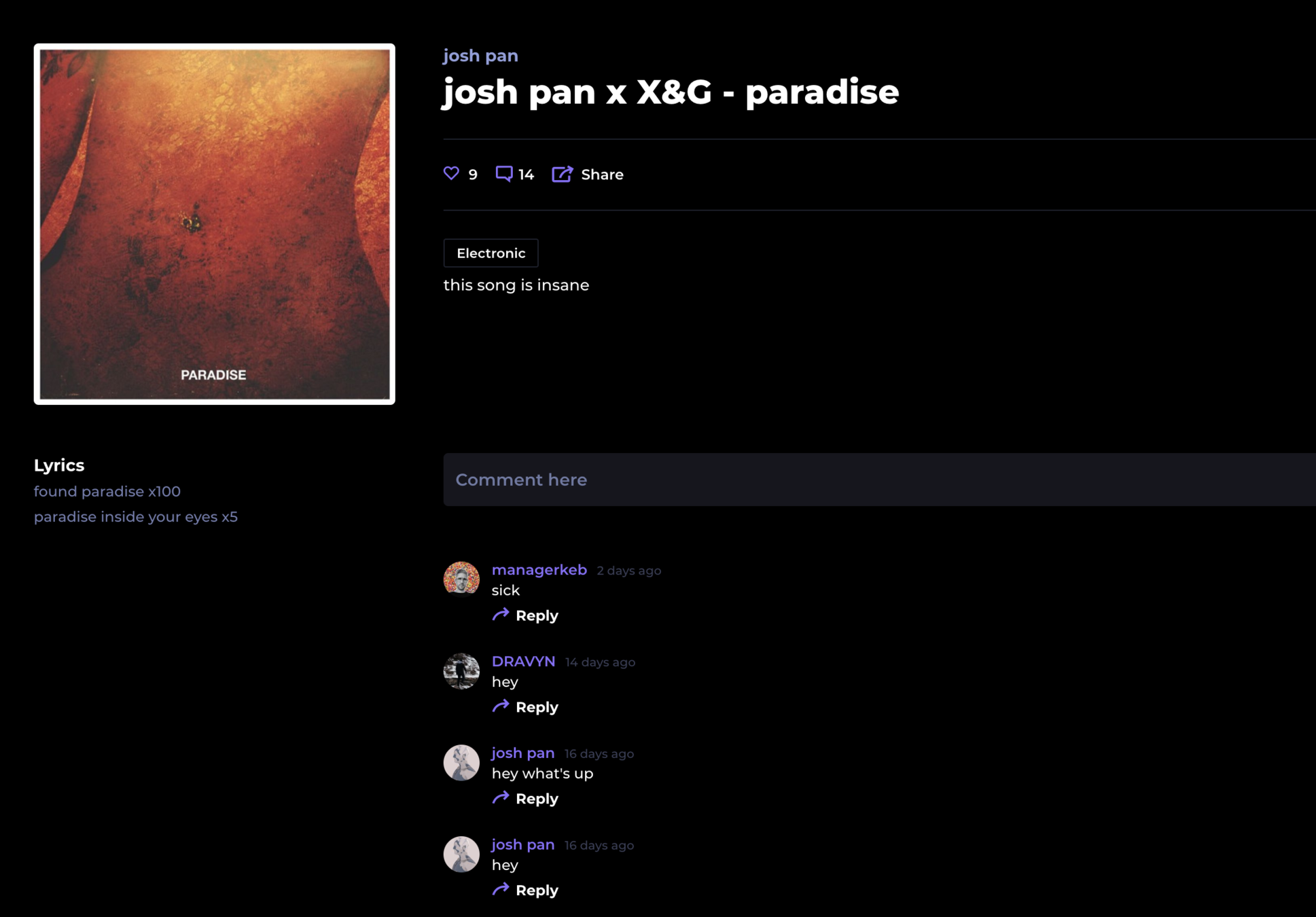Click Share label text
1316x917 pixels.
pyautogui.click(x=602, y=175)
